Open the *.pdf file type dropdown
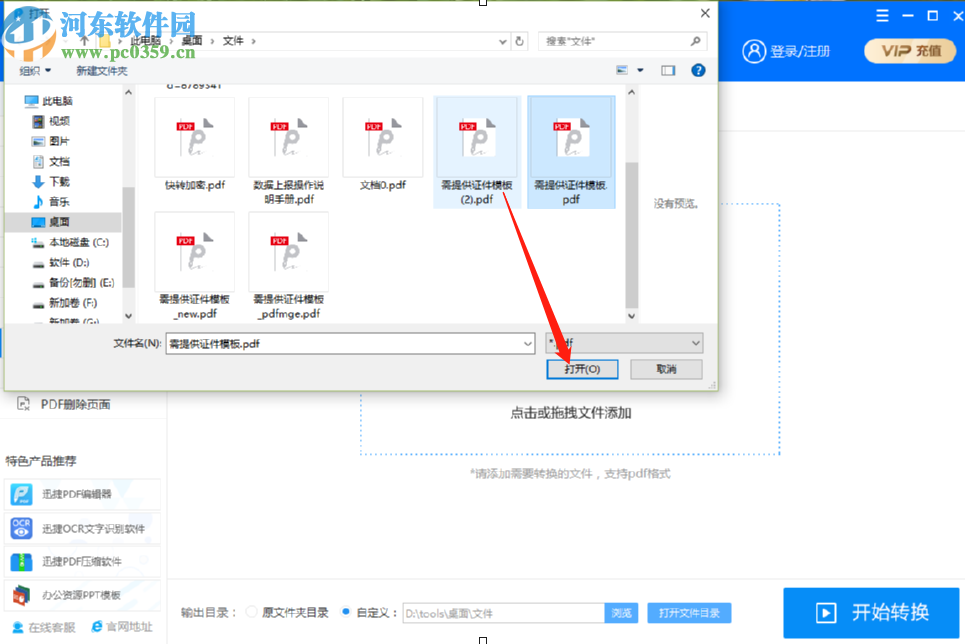This screenshot has height=644, width=965. (624, 343)
